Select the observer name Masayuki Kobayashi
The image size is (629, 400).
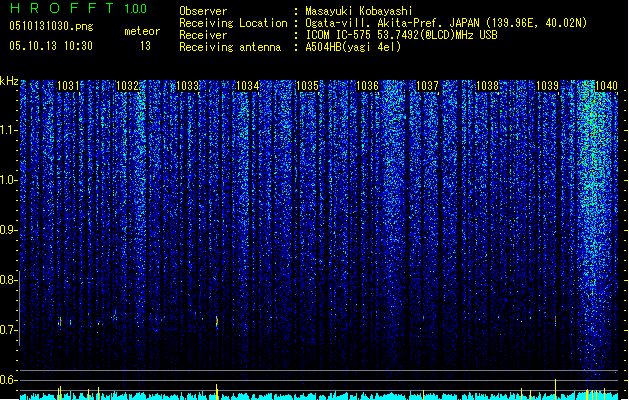click(x=359, y=11)
